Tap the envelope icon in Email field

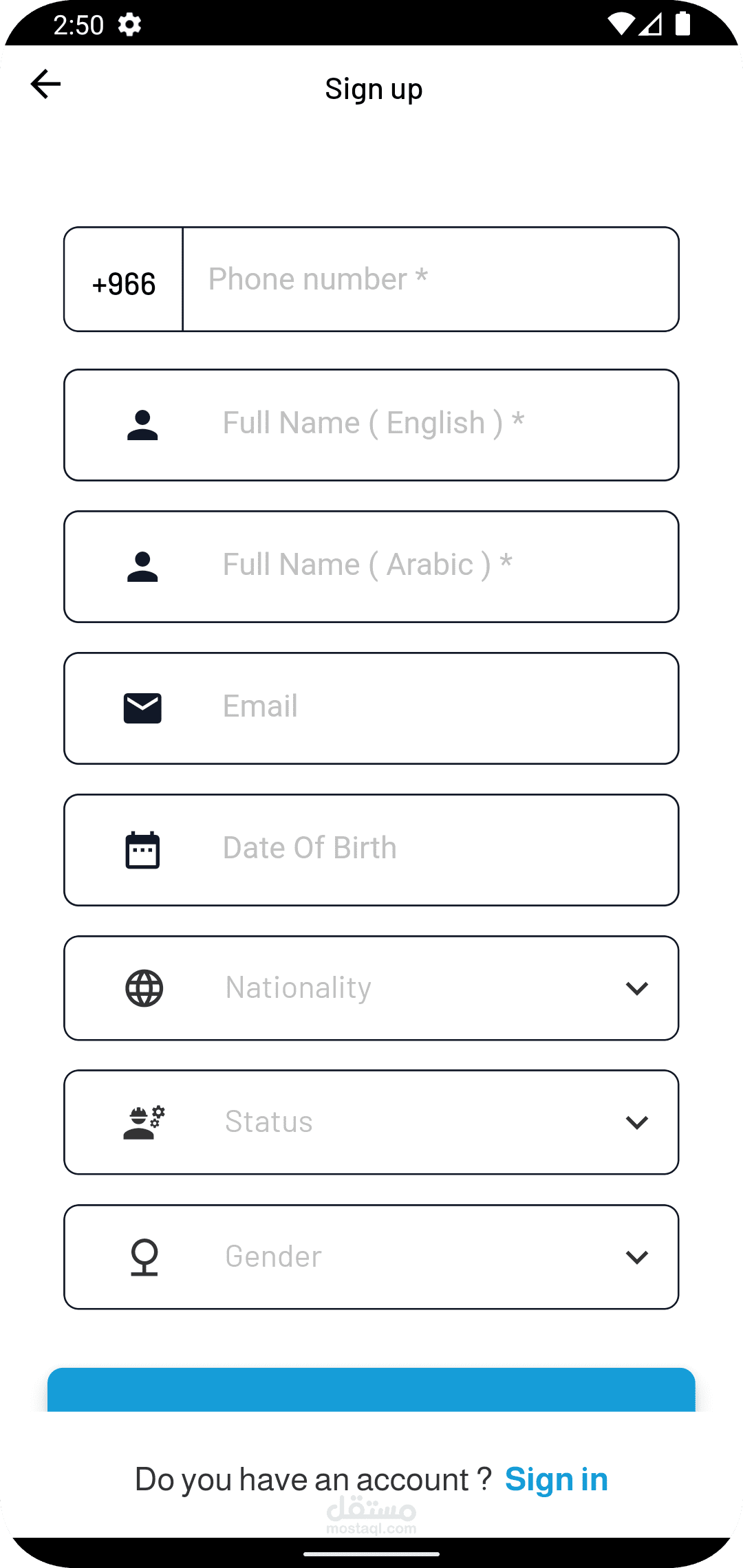click(x=142, y=708)
